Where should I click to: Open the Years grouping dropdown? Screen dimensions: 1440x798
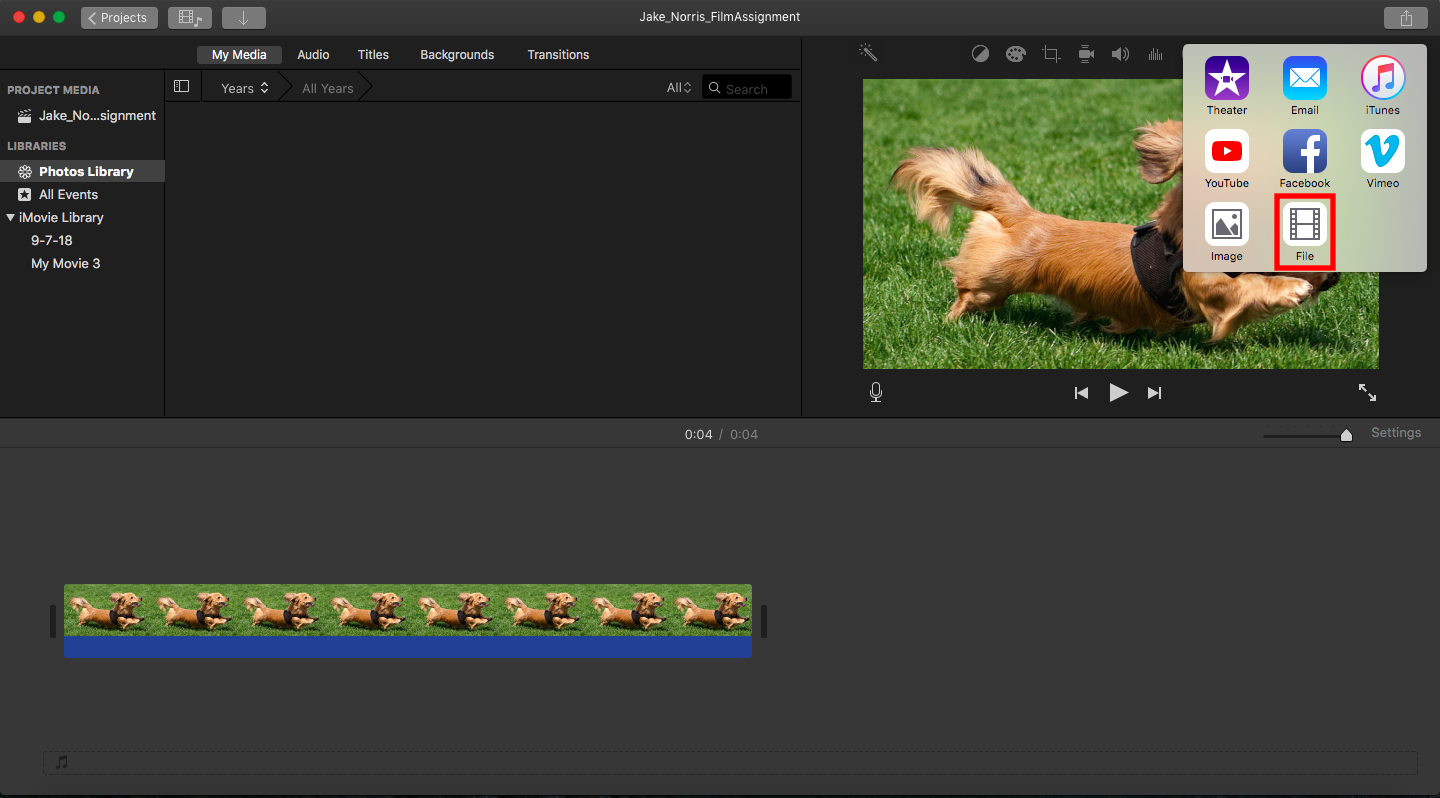point(244,88)
